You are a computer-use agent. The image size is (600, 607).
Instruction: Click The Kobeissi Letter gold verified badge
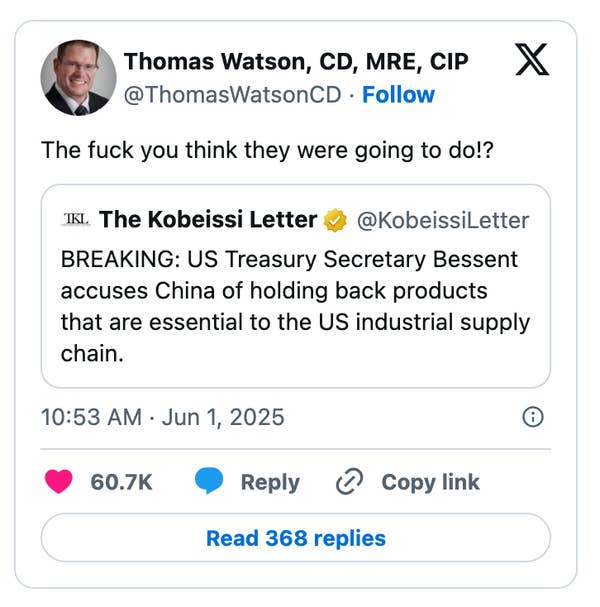pos(335,220)
